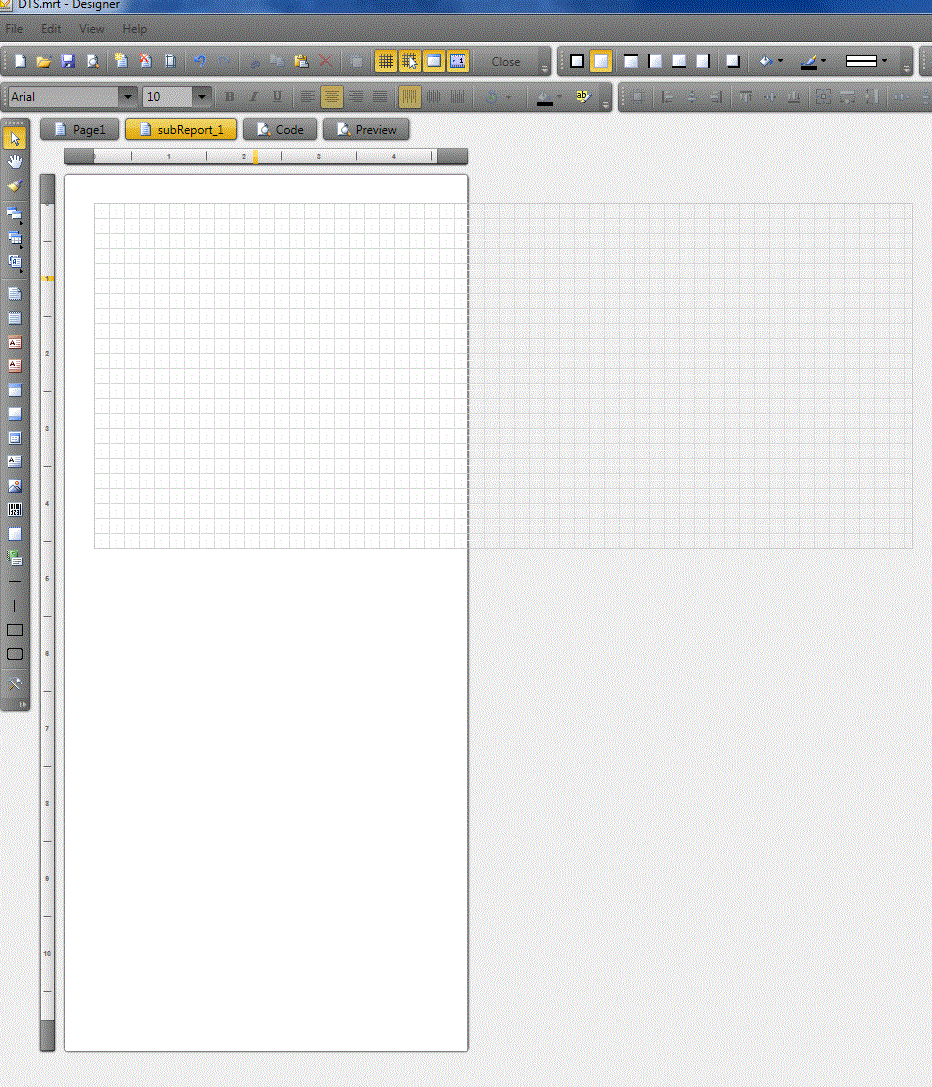Open print preview magnifier icon in toolbar
The height and width of the screenshot is (1087, 932).
pyautogui.click(x=92, y=62)
